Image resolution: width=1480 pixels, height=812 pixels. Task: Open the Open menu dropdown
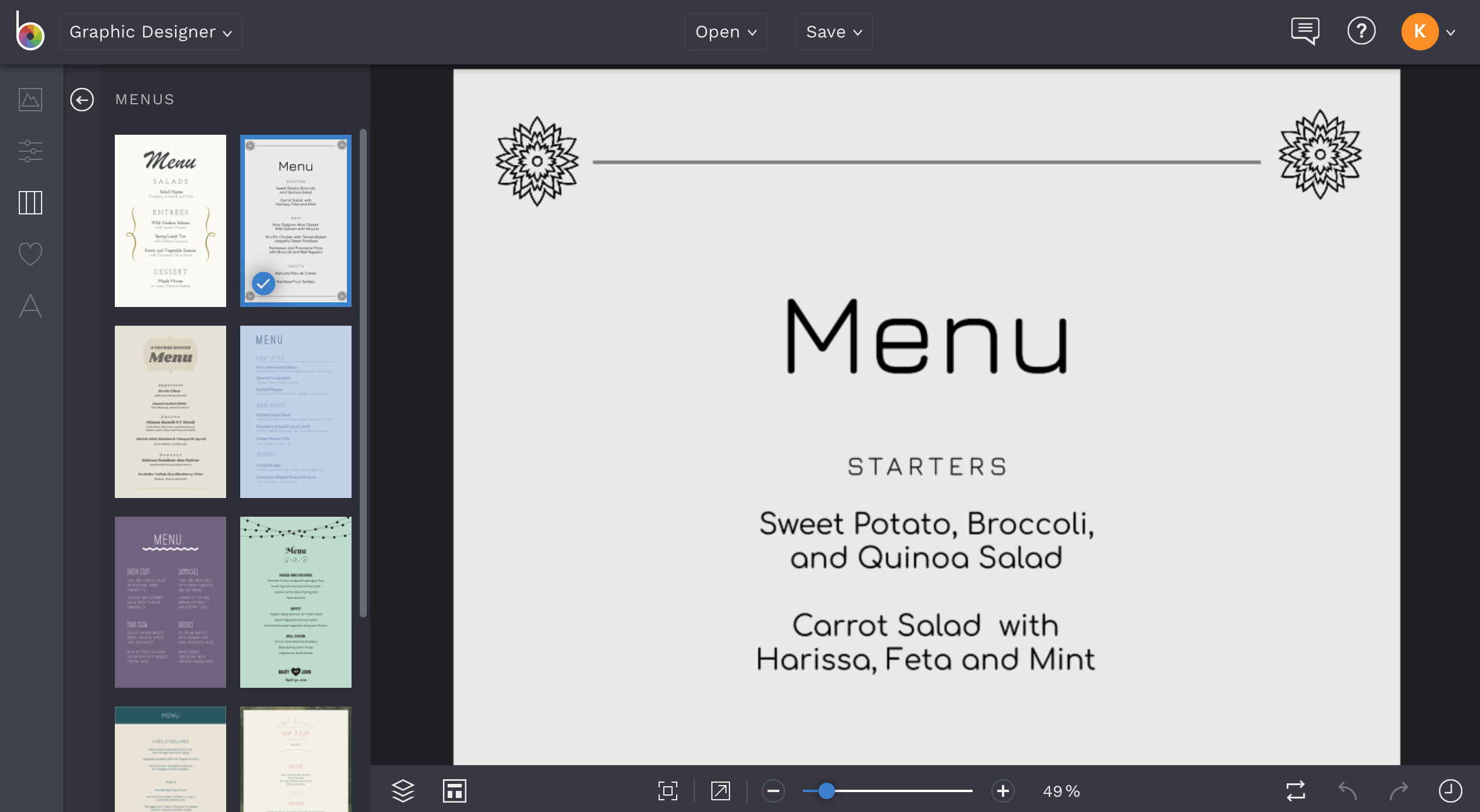coord(725,32)
